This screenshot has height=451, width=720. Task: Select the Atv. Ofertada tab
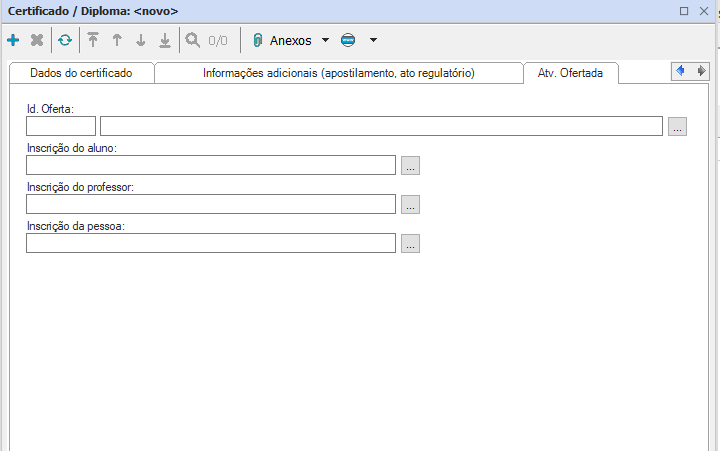click(x=570, y=73)
